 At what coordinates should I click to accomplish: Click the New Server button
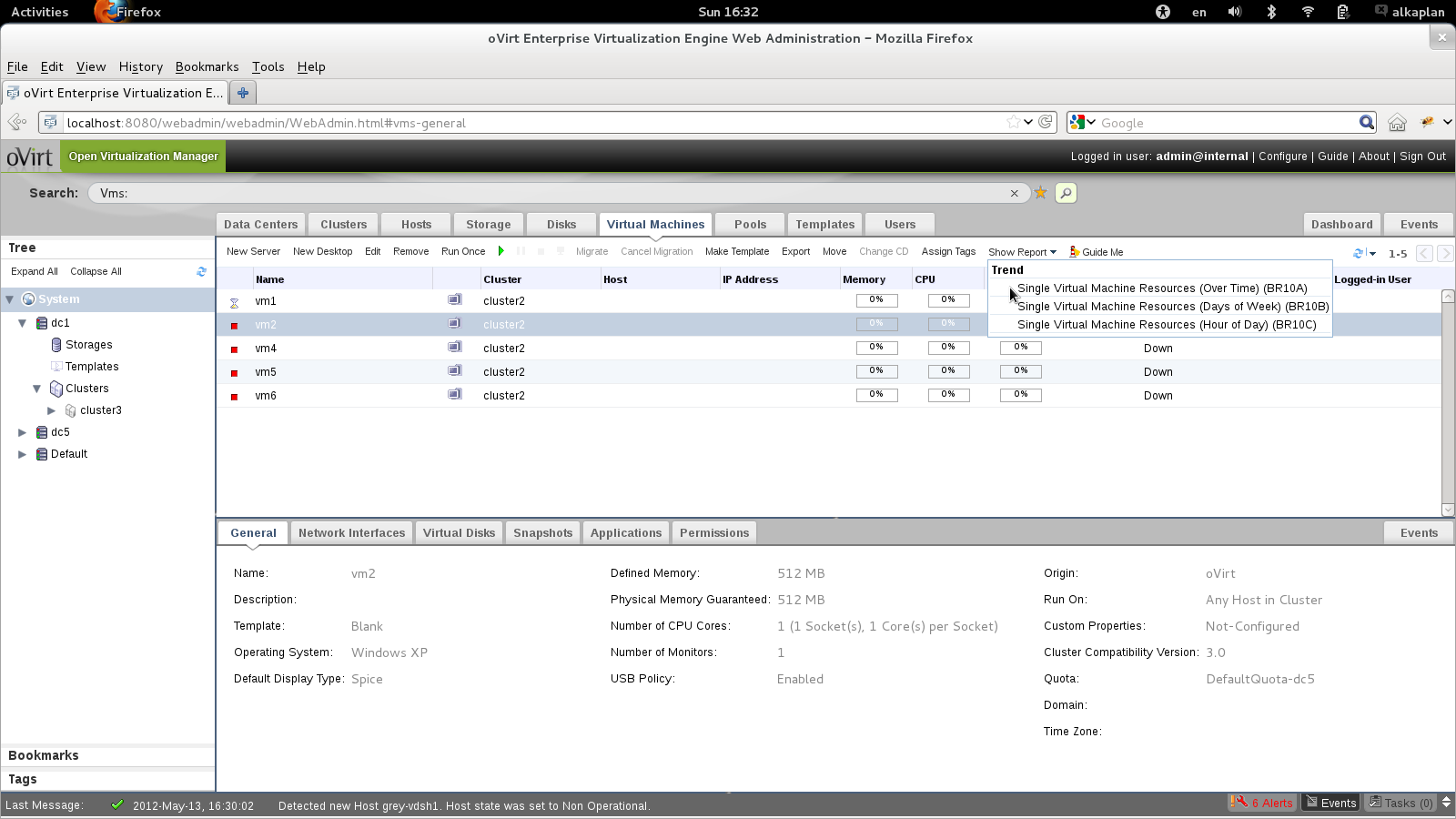[253, 251]
